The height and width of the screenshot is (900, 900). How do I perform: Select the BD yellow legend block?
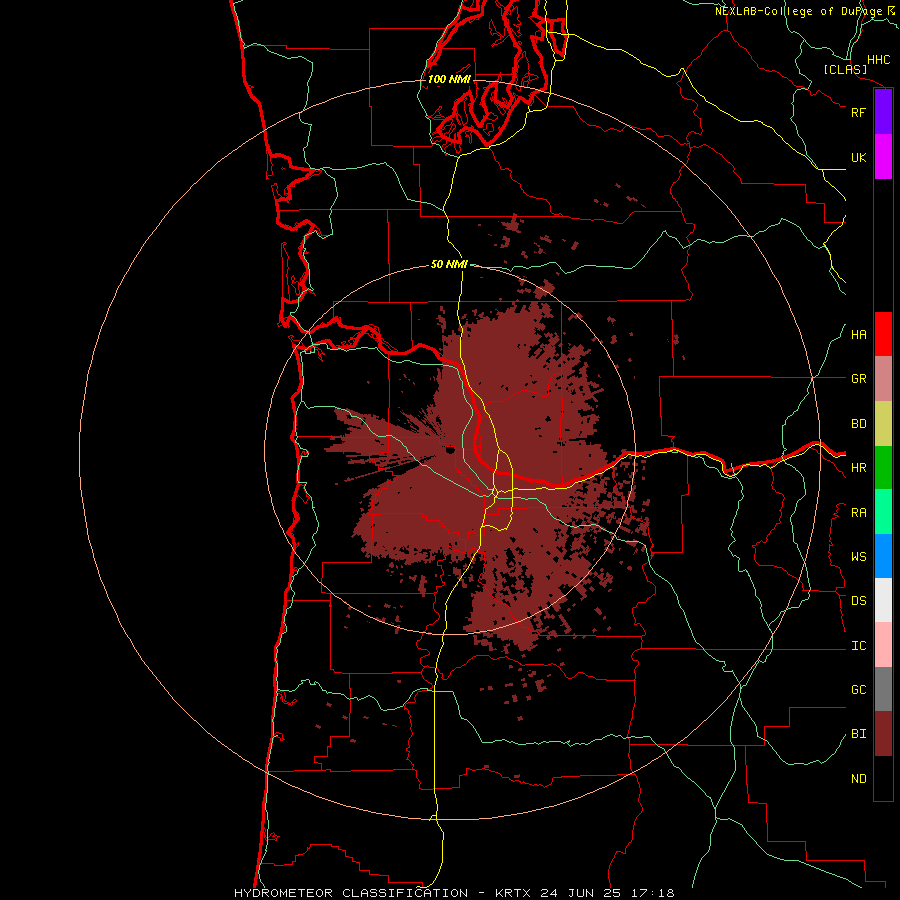(x=883, y=424)
